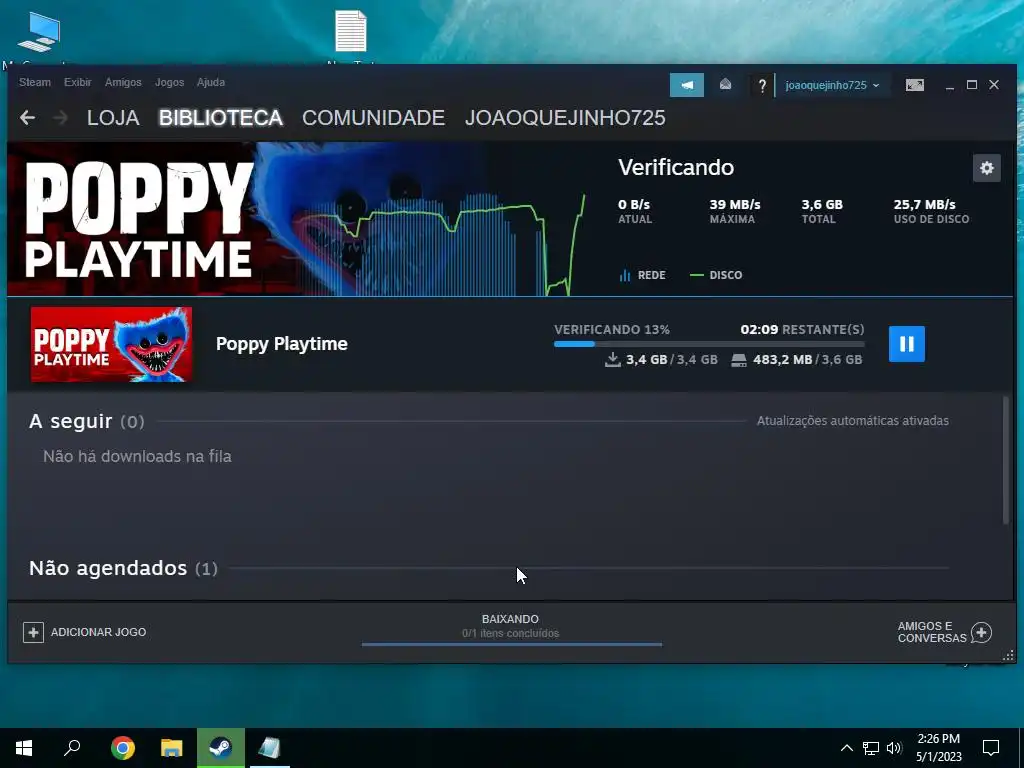1024x768 pixels.
Task: Open the Windows notification center
Action: click(991, 748)
